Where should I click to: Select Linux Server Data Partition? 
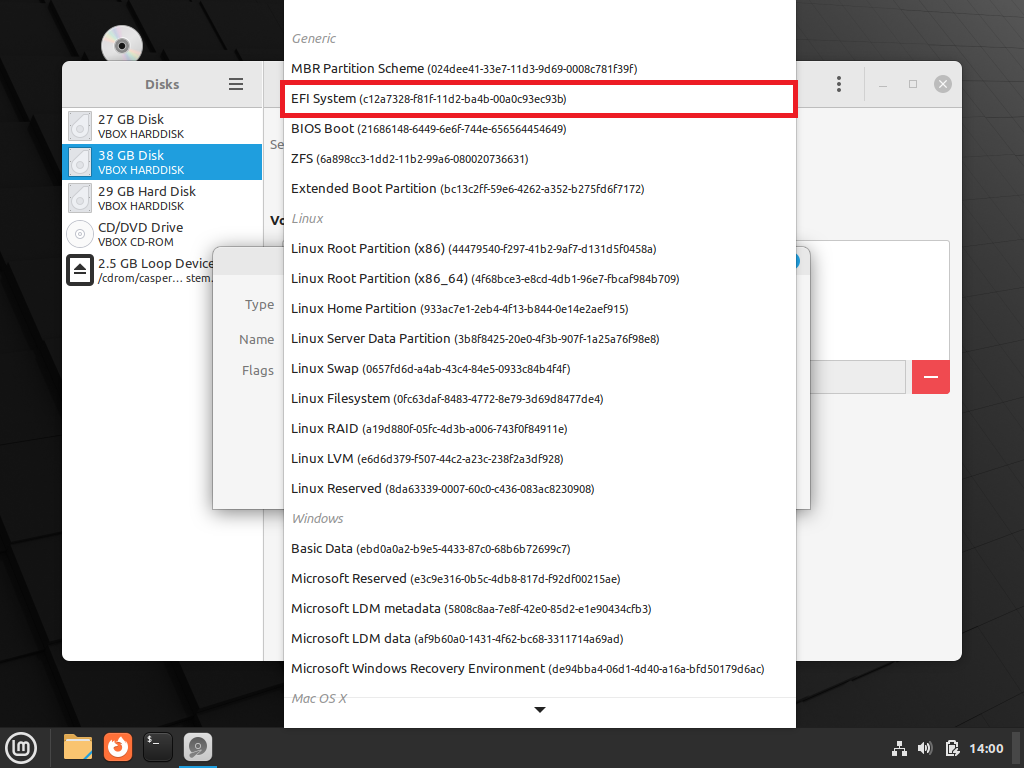539,339
